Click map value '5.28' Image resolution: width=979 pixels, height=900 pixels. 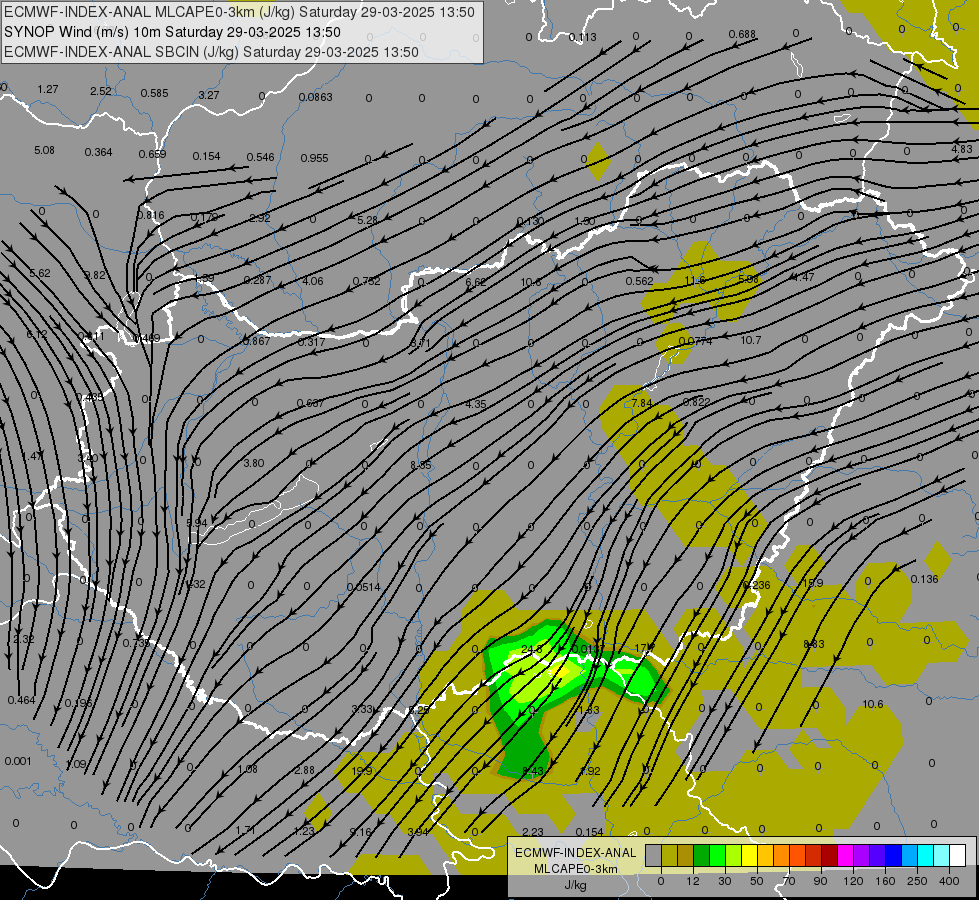[367, 220]
